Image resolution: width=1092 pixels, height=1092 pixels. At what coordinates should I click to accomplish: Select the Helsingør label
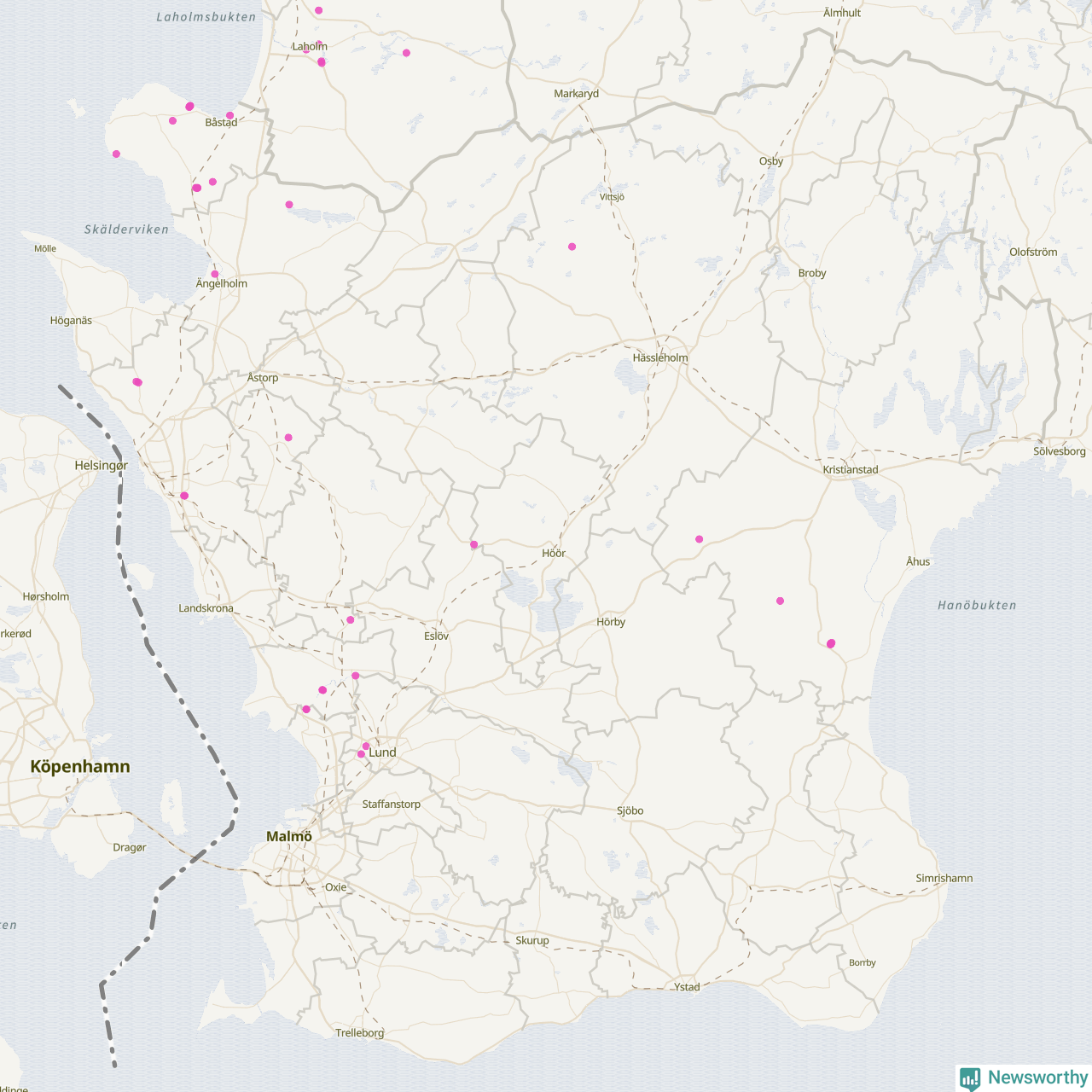102,465
